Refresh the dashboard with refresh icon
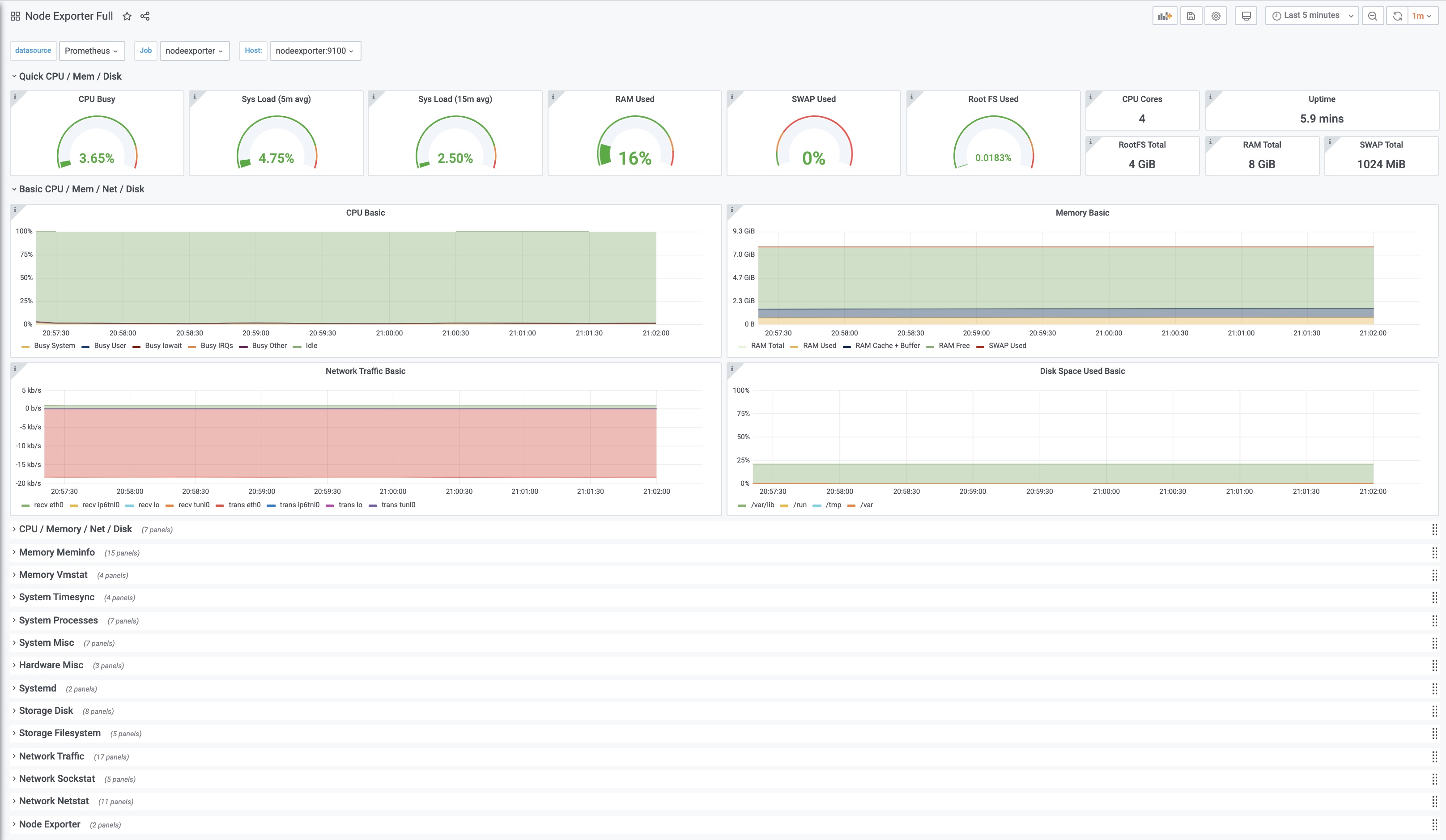 [x=1397, y=16]
